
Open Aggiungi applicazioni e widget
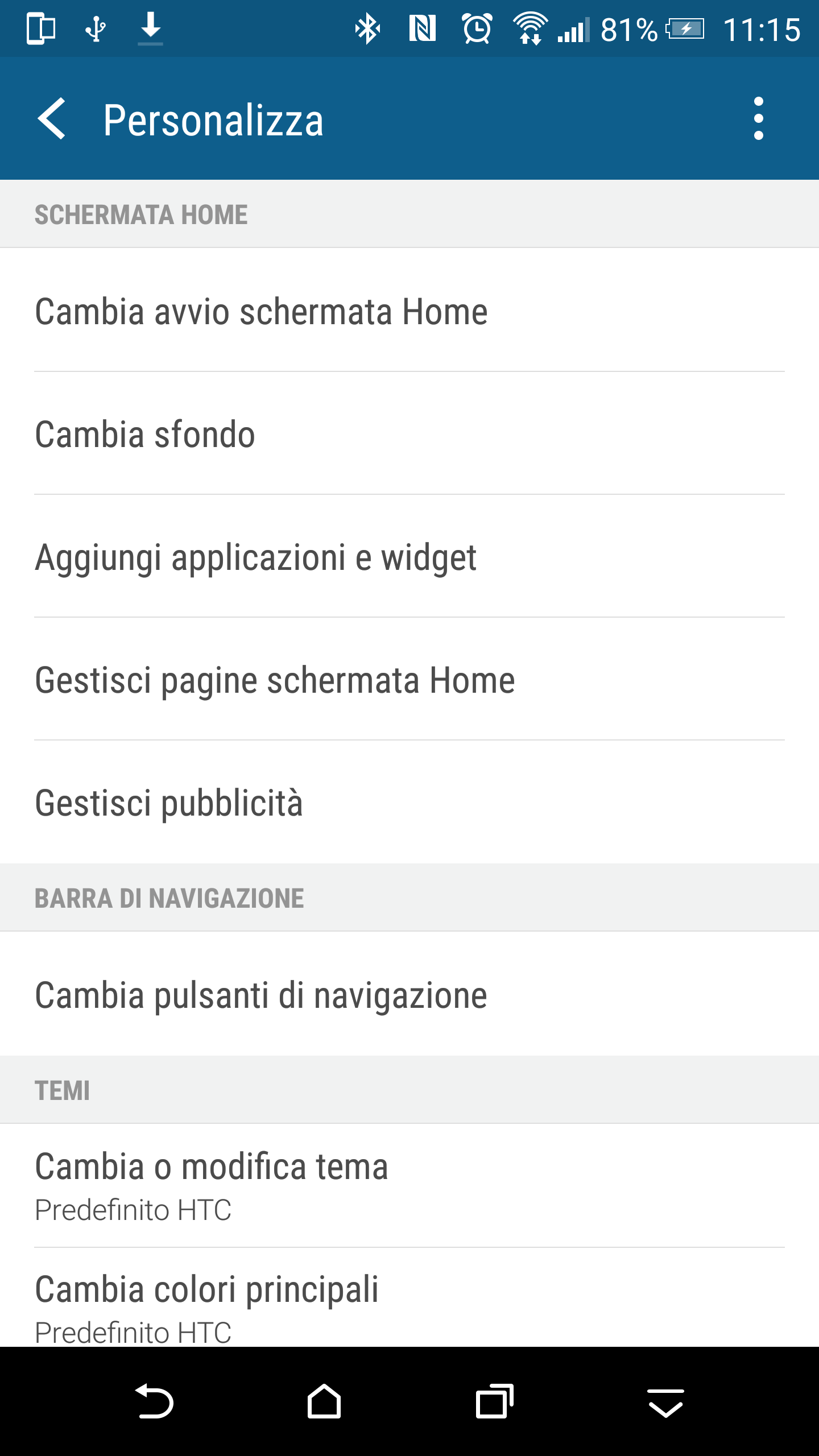pos(409,557)
